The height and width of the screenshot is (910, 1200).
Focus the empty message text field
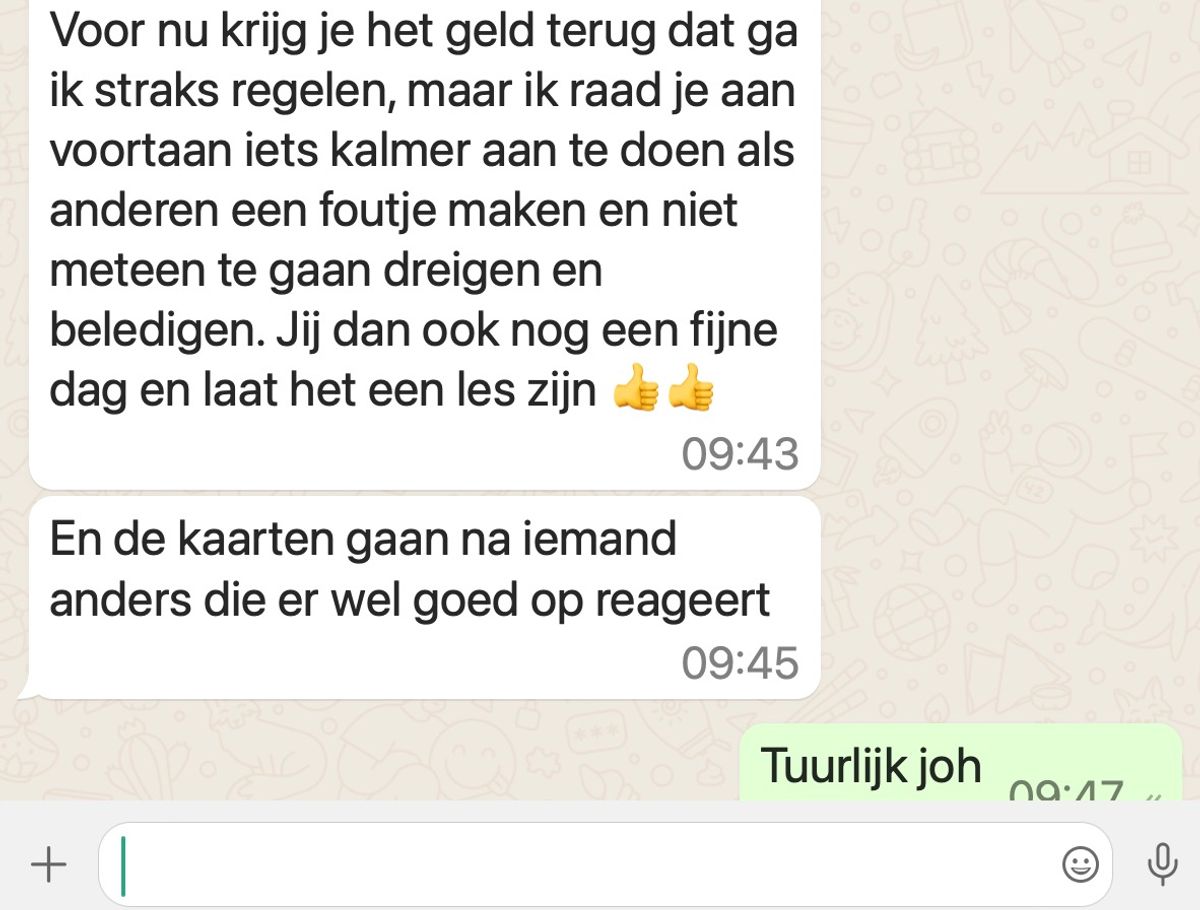[605, 865]
